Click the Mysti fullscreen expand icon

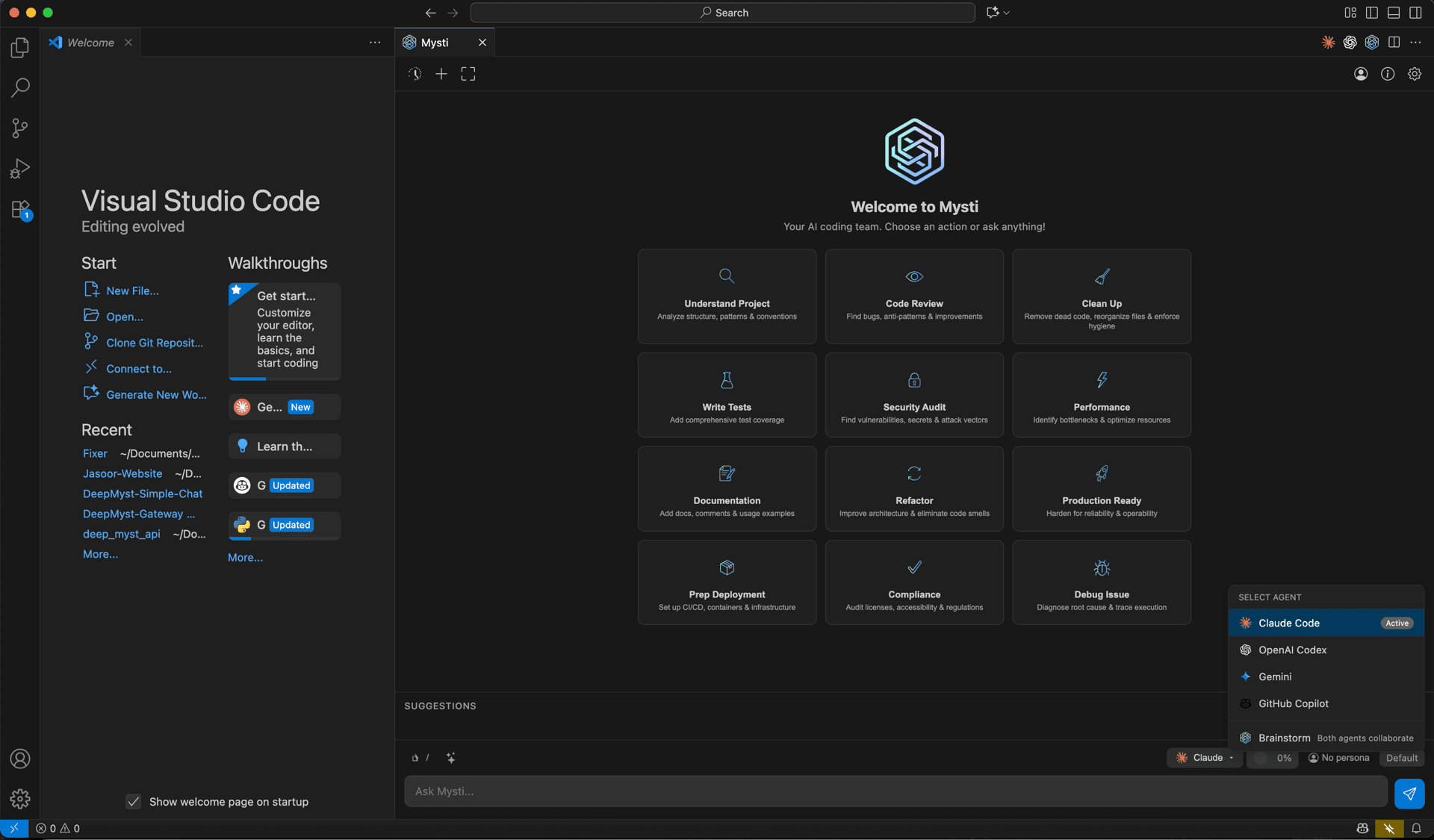point(468,74)
